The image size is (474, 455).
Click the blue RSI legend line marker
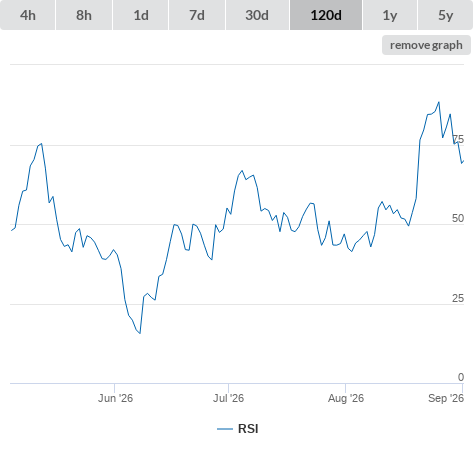225,429
